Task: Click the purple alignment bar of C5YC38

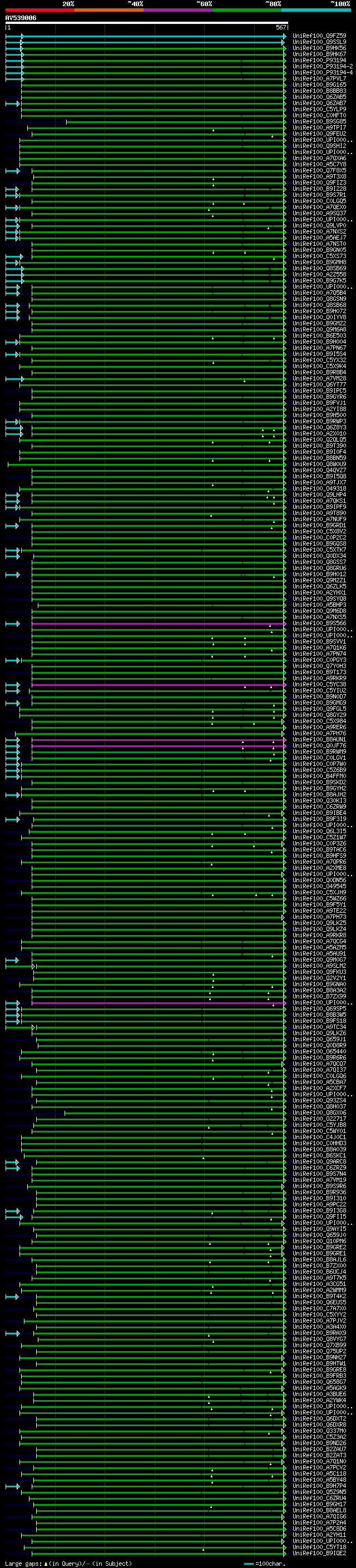Action: coord(158,685)
